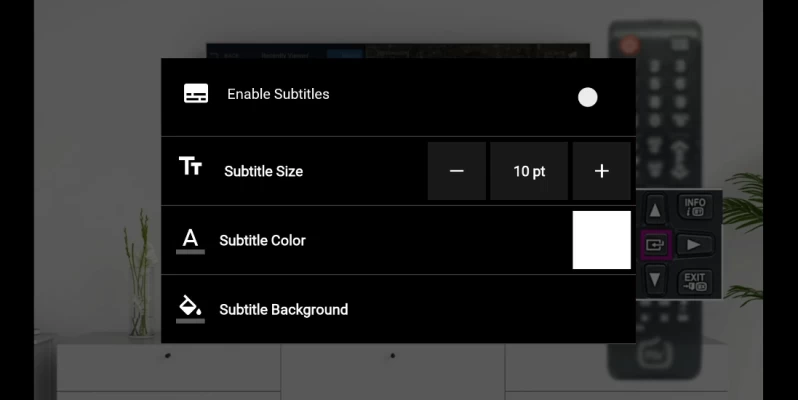
Task: Click the INFO button on the remote
Action: pos(695,207)
